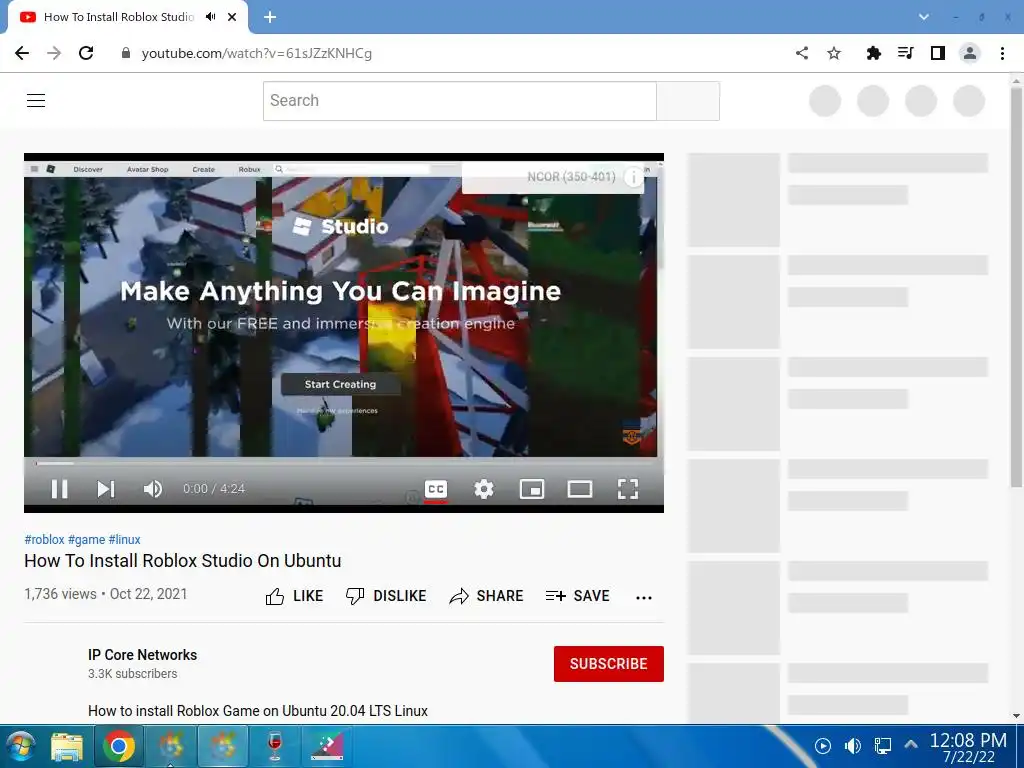Mute the tab via speaker icon
The height and width of the screenshot is (768, 1024).
tap(210, 17)
